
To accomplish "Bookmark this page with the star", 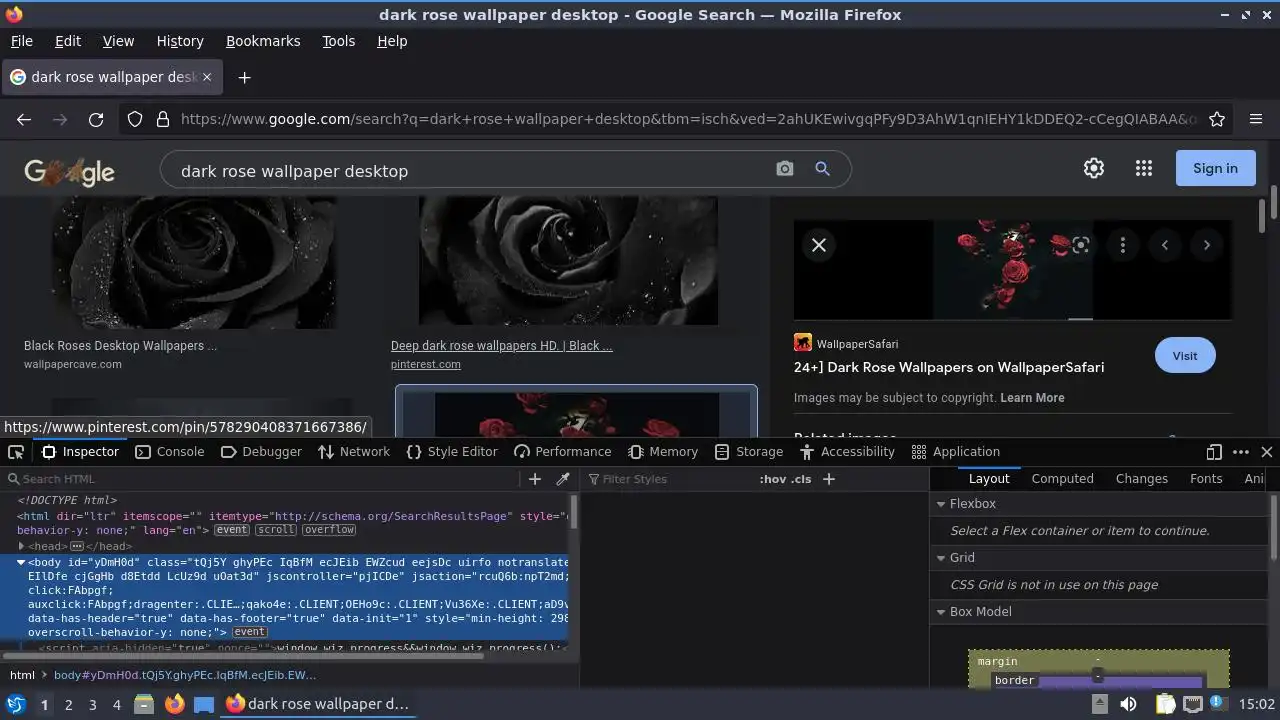I will (1217, 119).
